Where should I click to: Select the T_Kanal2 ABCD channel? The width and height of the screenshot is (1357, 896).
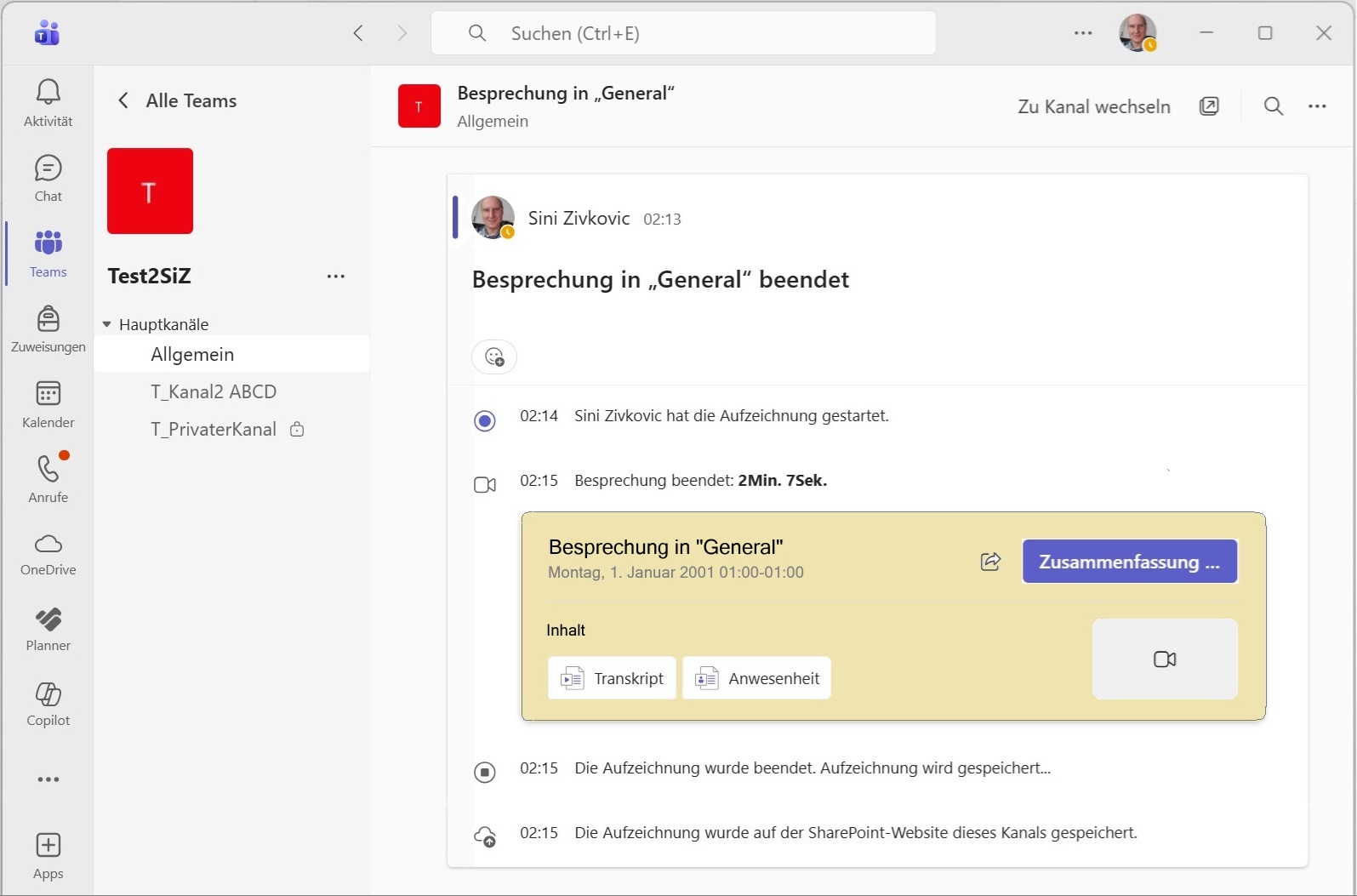(214, 391)
